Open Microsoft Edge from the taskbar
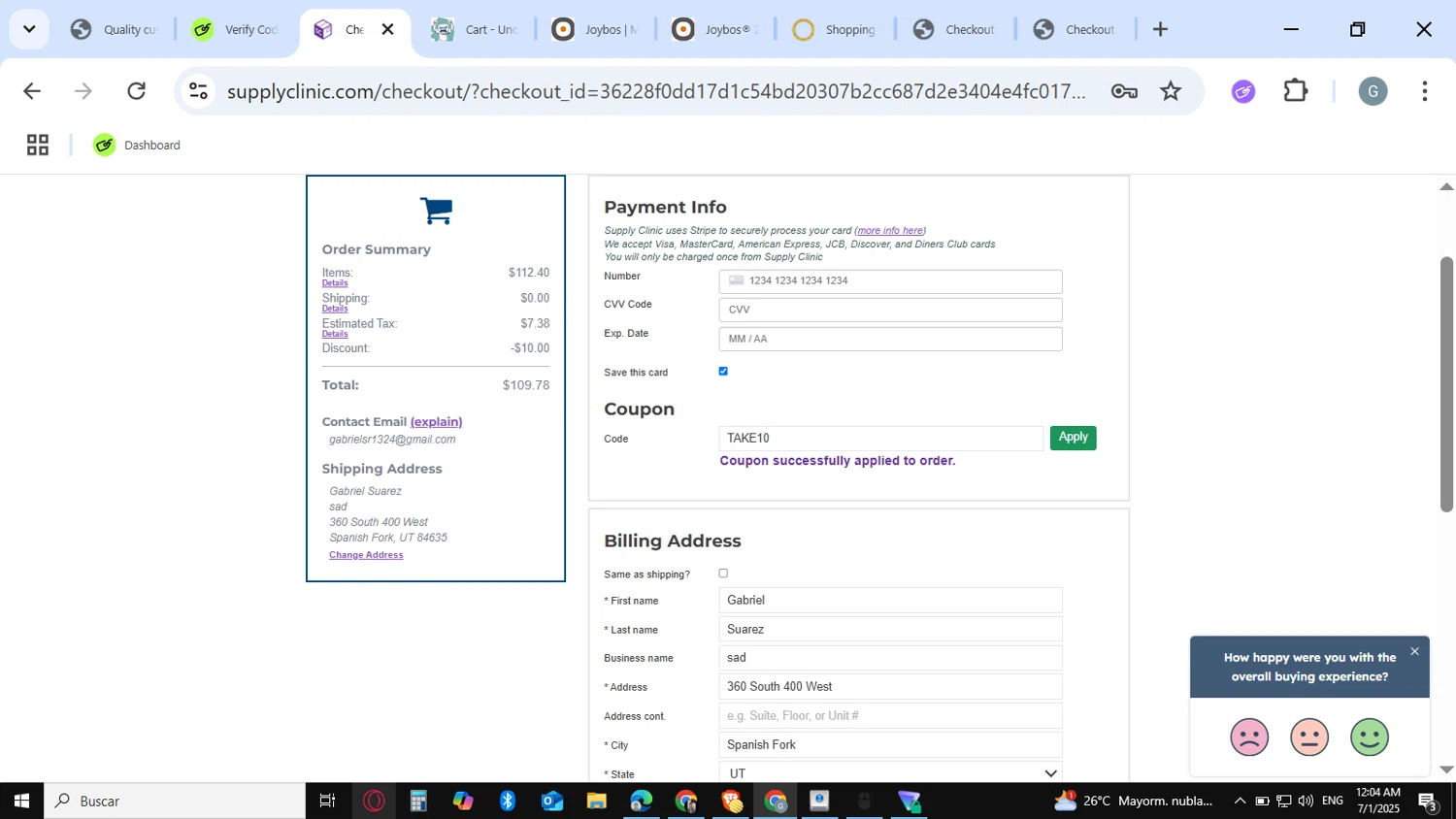Image resolution: width=1456 pixels, height=819 pixels. [x=642, y=801]
